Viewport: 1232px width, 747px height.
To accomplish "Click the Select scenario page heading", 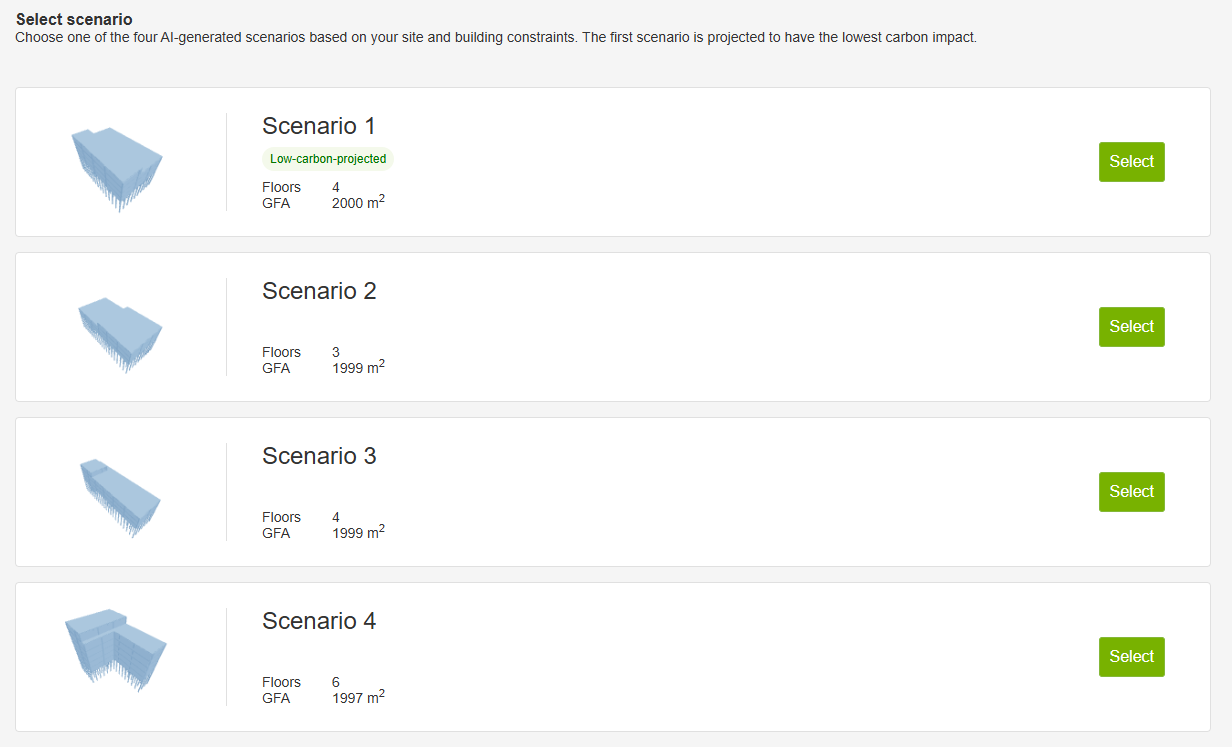I will click(x=74, y=20).
